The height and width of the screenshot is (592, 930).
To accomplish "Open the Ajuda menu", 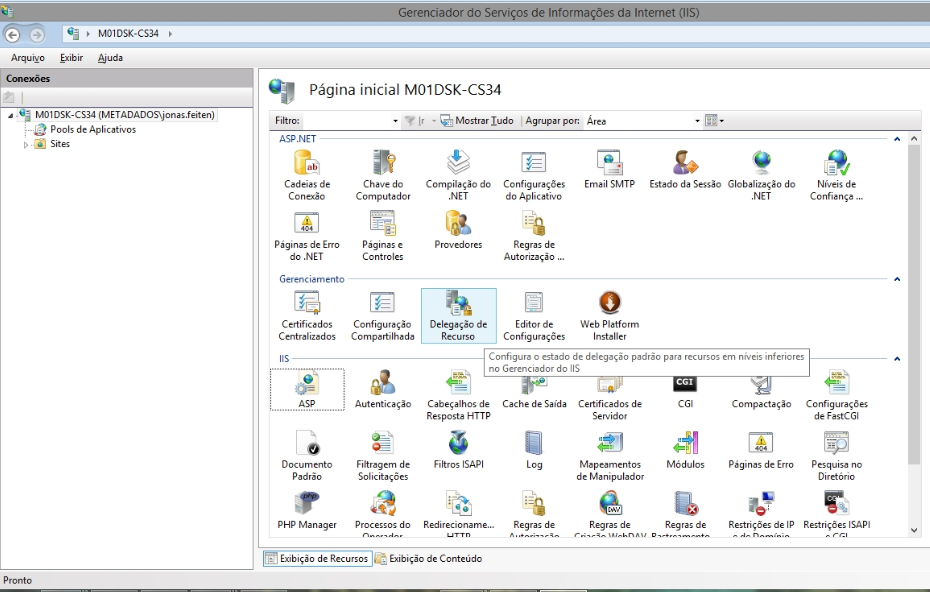I will tap(110, 58).
